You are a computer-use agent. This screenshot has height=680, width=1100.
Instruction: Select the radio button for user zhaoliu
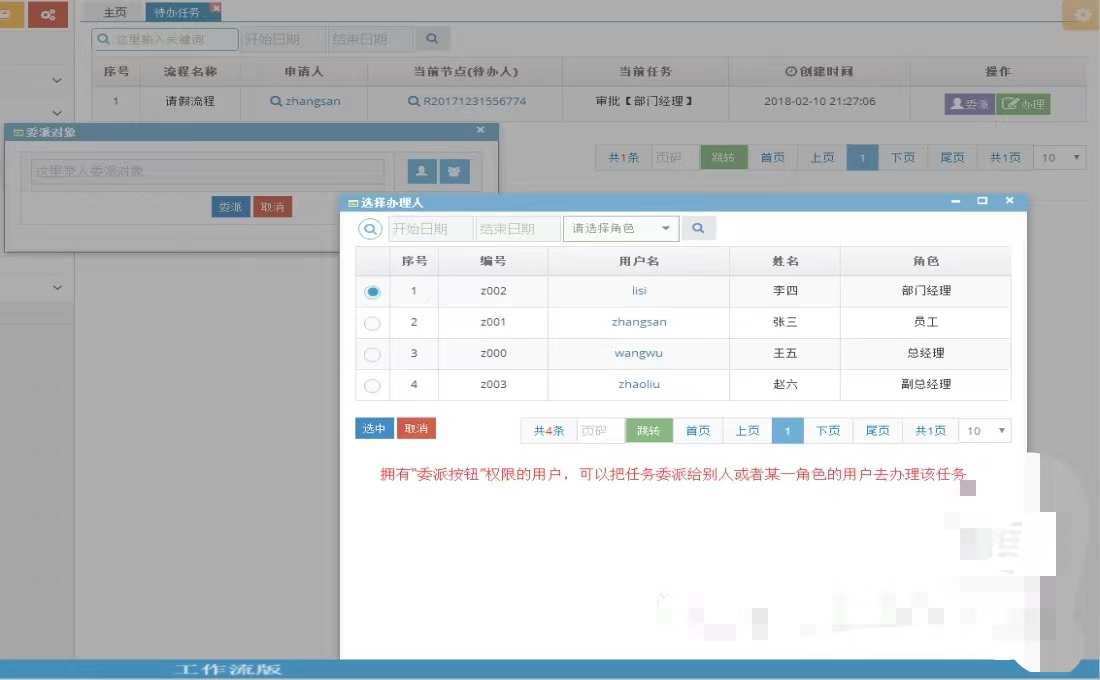click(x=373, y=385)
